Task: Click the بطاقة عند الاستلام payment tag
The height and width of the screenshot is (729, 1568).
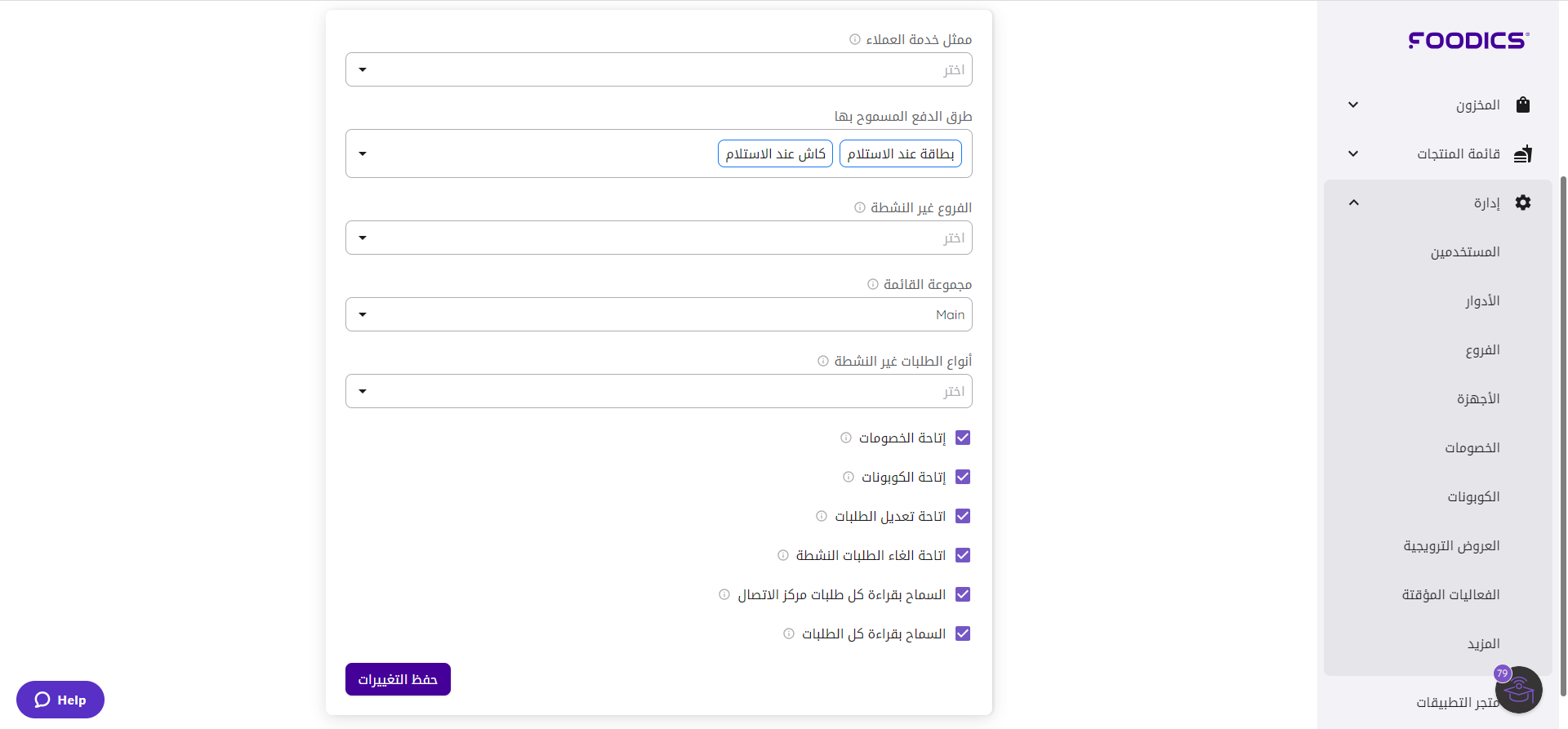Action: click(x=900, y=153)
